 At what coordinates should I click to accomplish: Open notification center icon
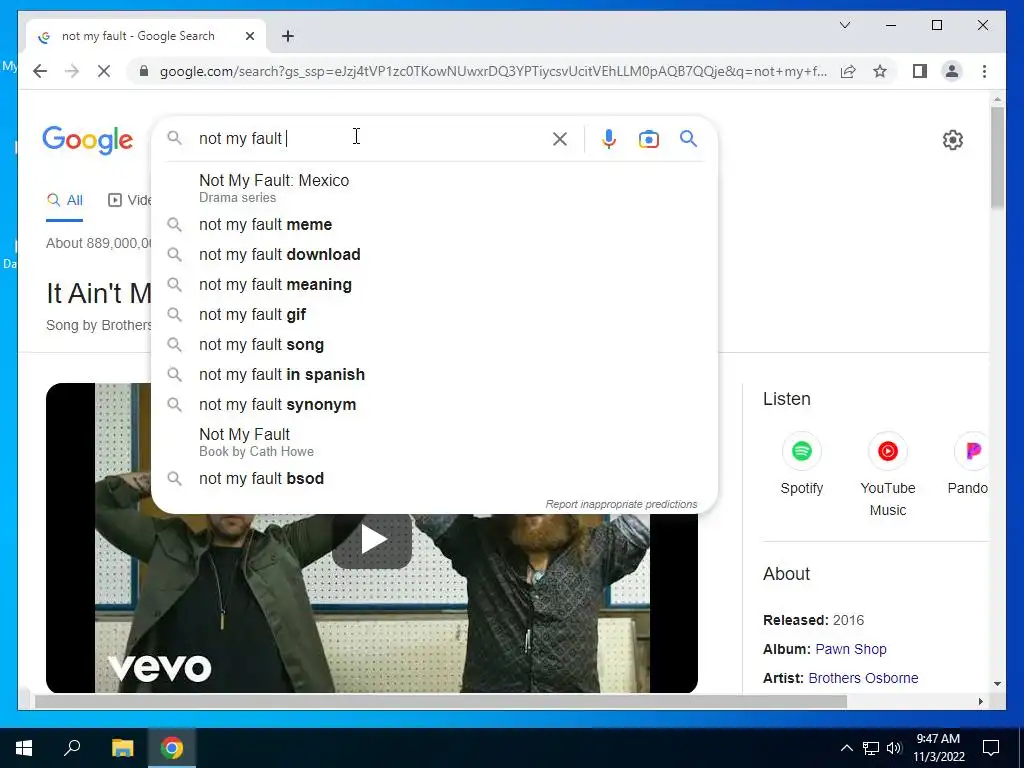[x=991, y=748]
